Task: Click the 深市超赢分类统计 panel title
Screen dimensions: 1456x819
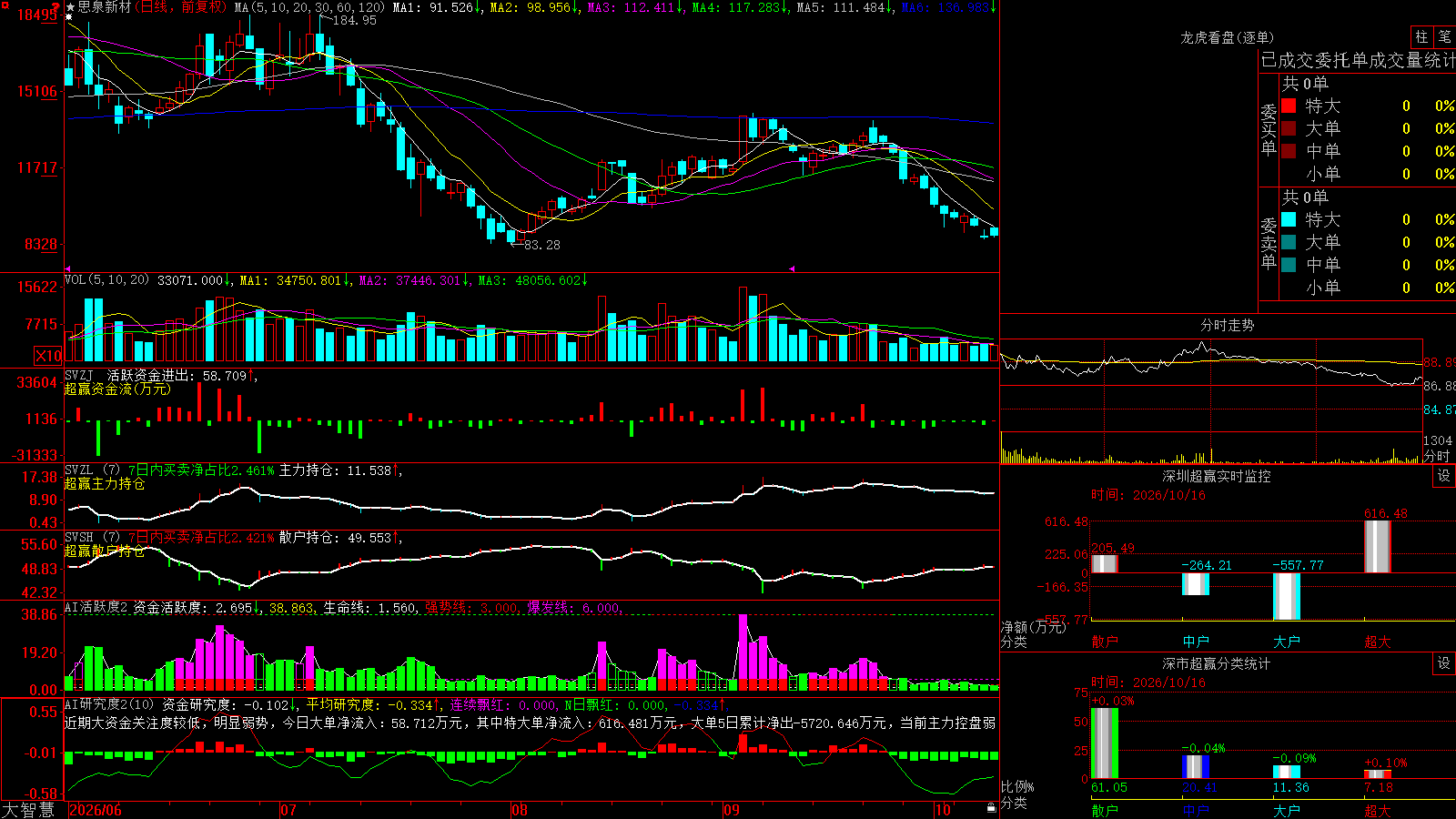Action: point(1217,663)
